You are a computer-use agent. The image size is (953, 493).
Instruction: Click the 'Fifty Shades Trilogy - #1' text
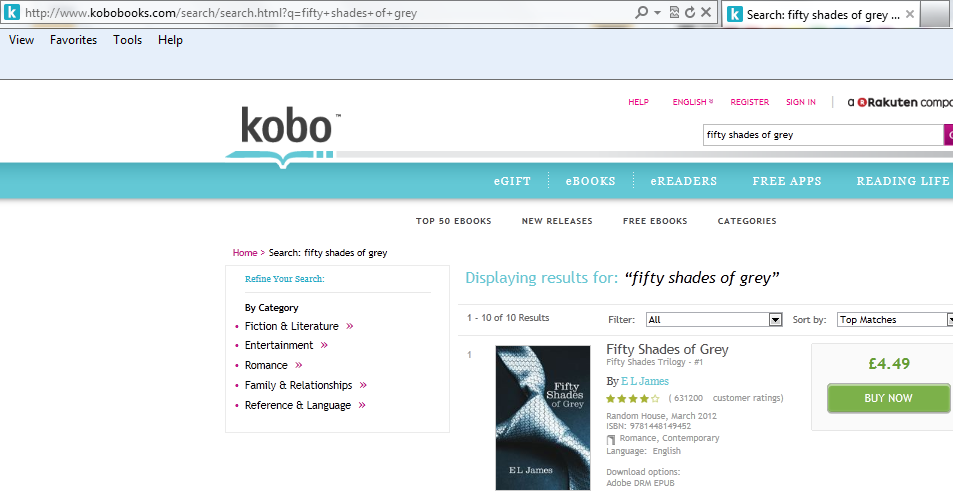pos(655,362)
